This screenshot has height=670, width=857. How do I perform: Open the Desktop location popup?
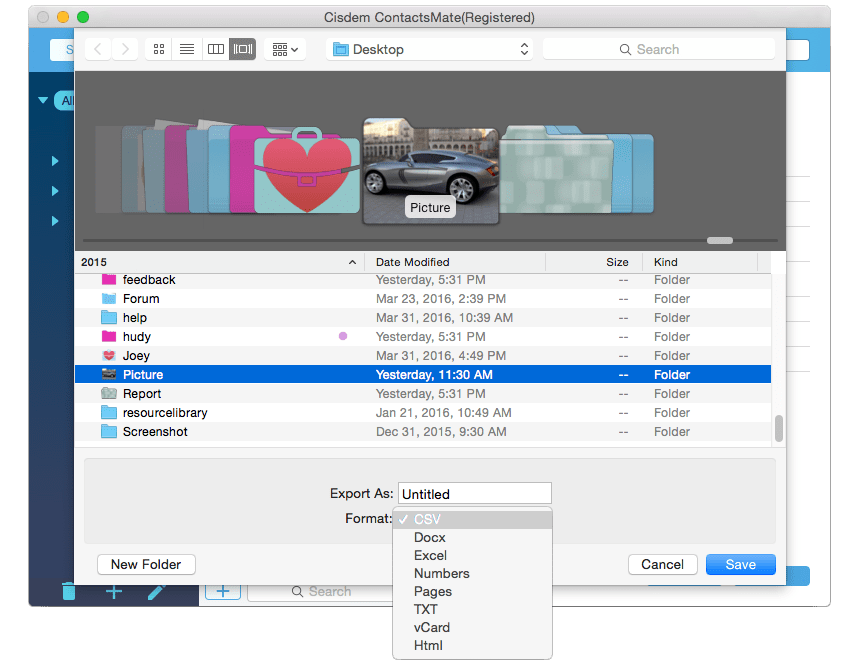(x=430, y=49)
